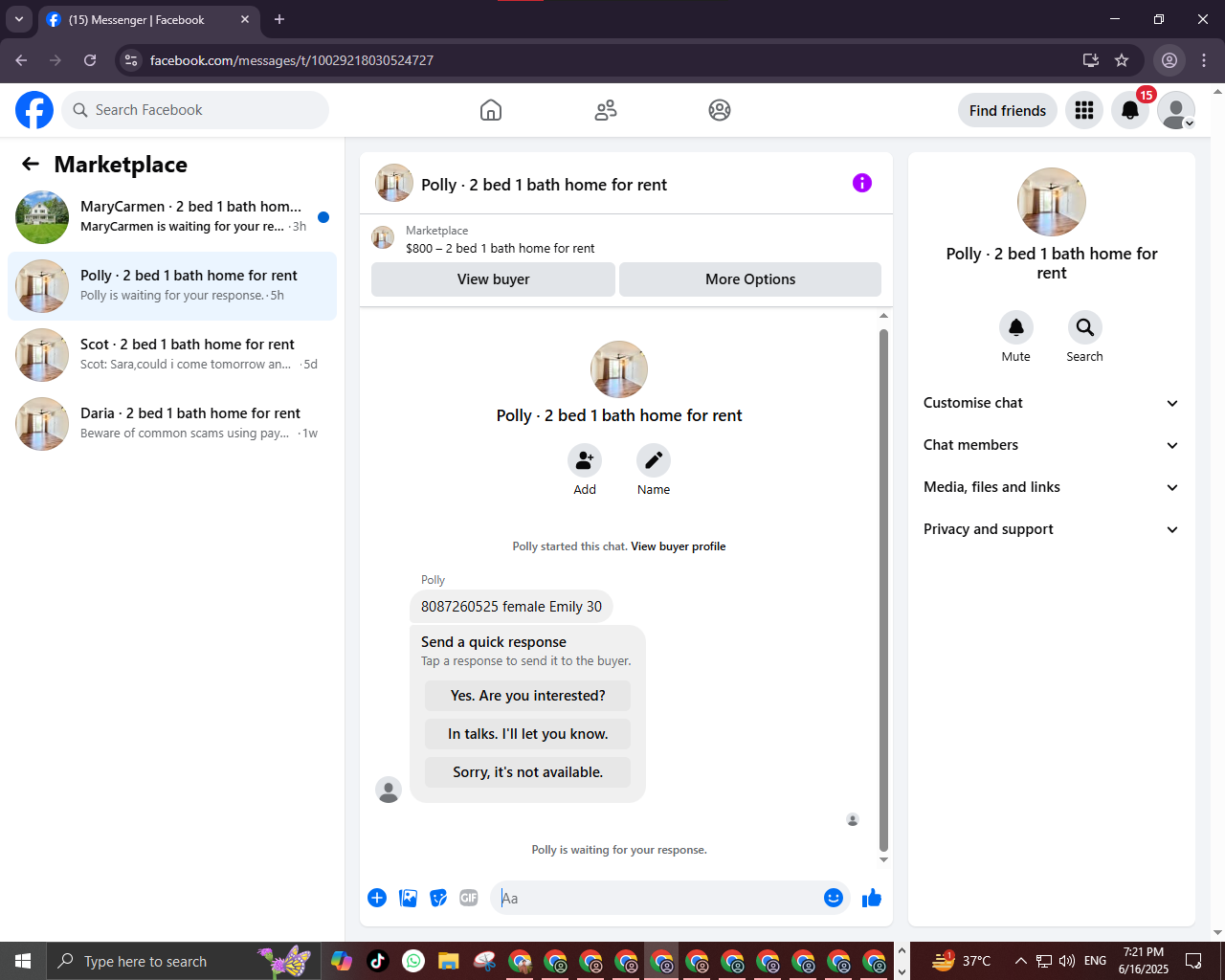Click the install app icon in address bar
This screenshot has height=980, width=1225.
[x=1090, y=60]
